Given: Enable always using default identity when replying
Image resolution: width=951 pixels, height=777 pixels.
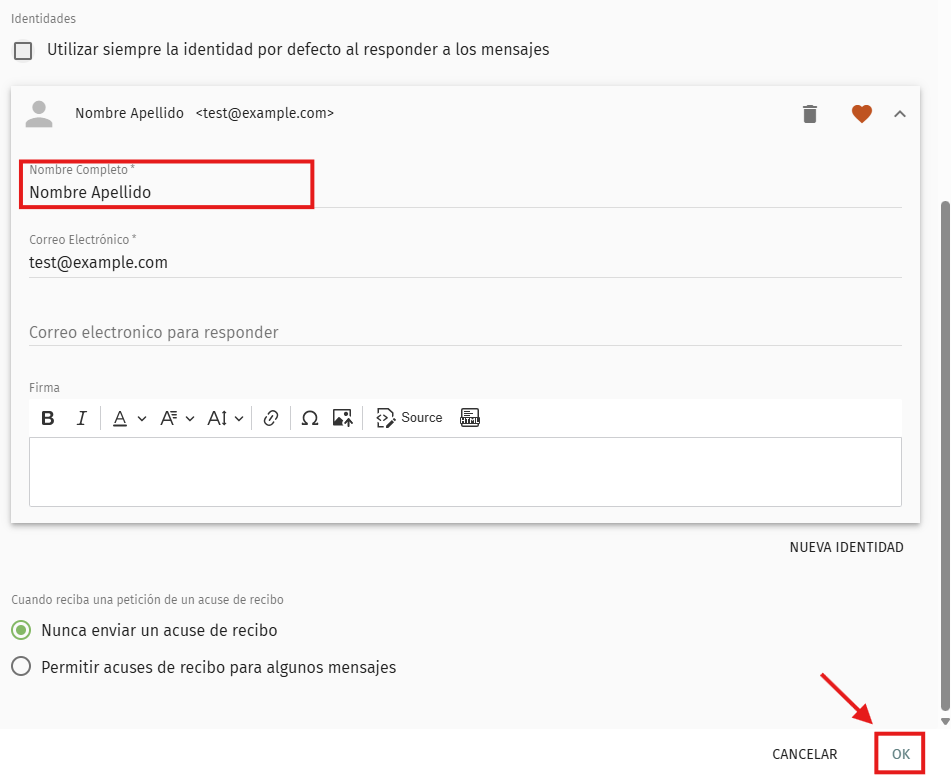Looking at the screenshot, I should [x=23, y=50].
